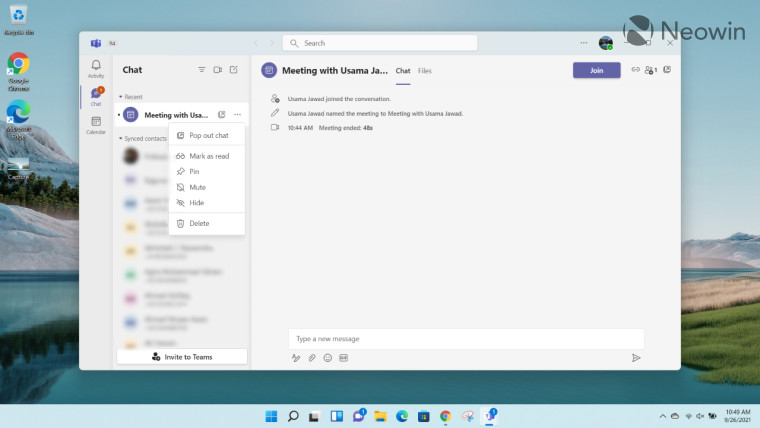Pop out the Meeting with Usama chat row icon
Image resolution: width=760 pixels, height=428 pixels.
[222, 115]
